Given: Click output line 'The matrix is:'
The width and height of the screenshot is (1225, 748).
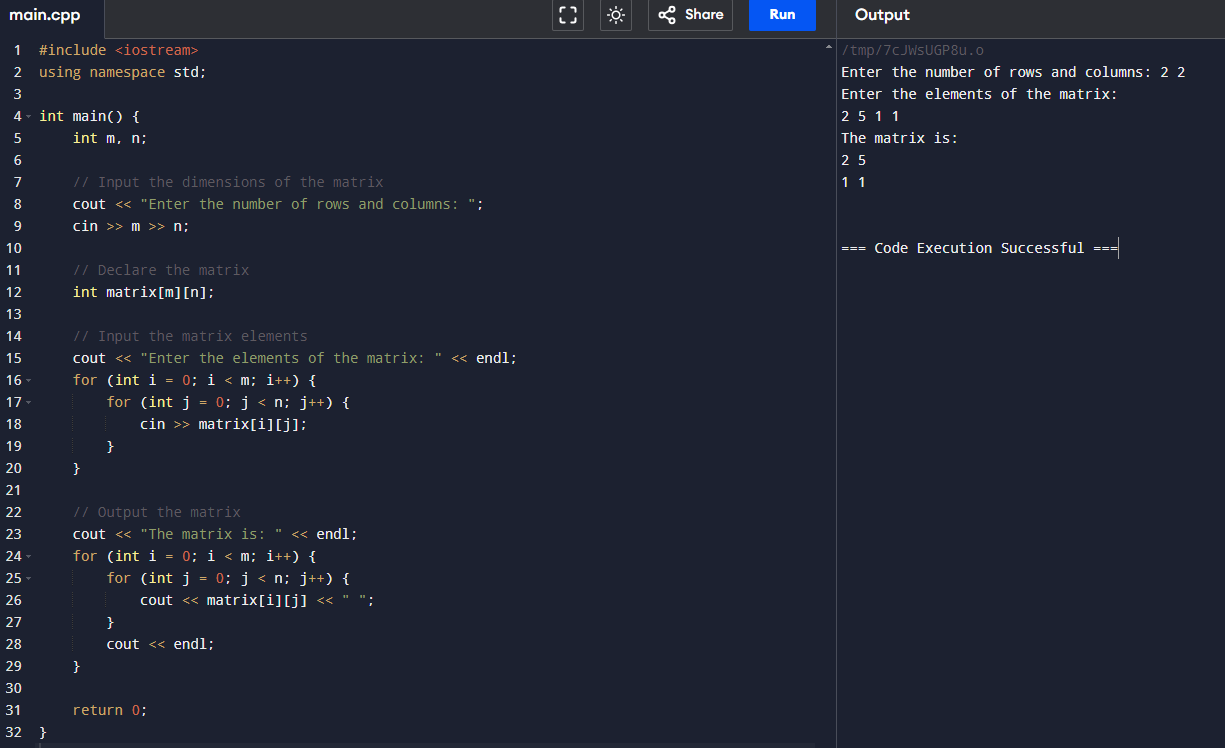Looking at the screenshot, I should tap(900, 138).
